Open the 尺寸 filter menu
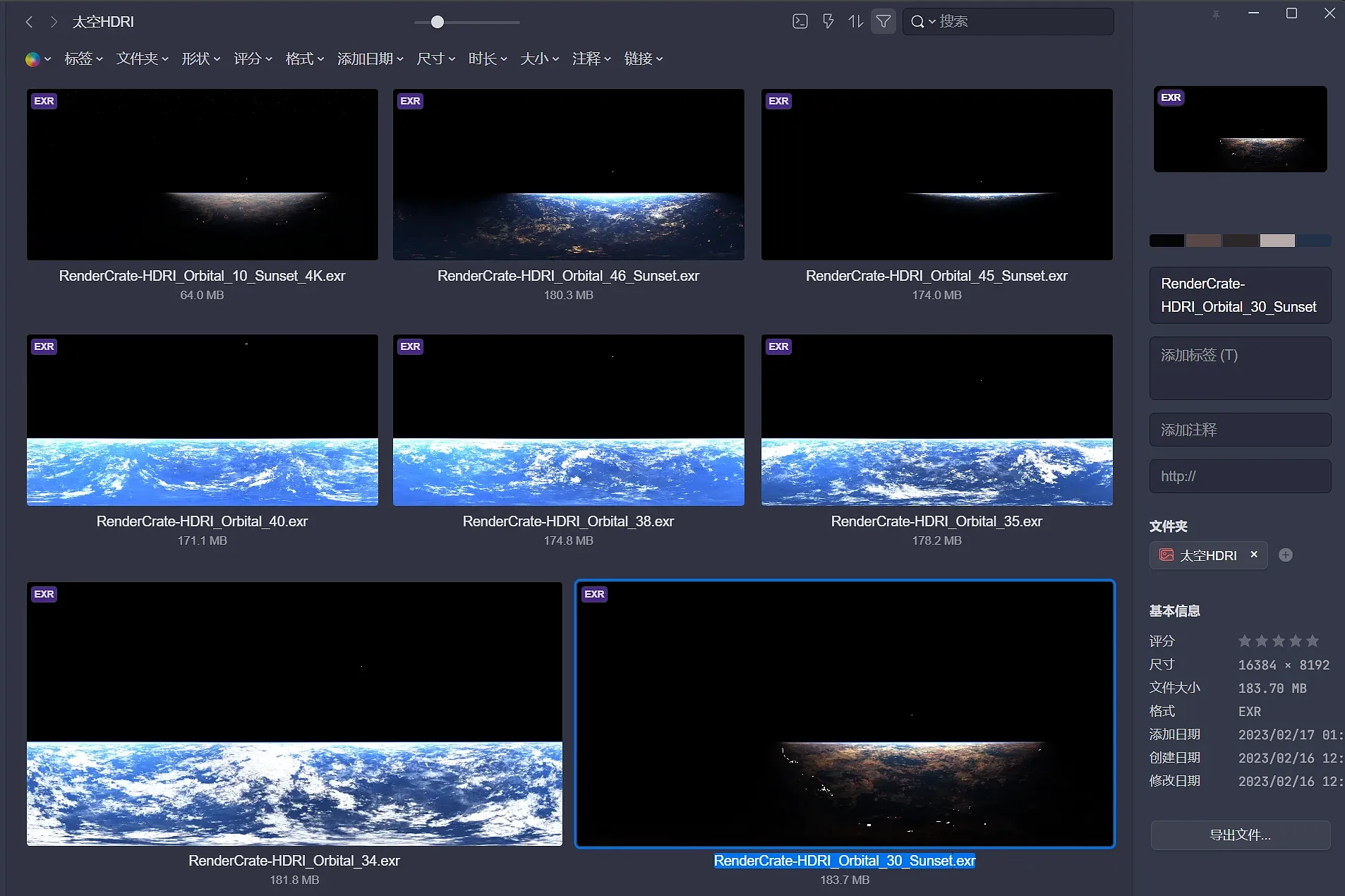This screenshot has width=1345, height=896. [435, 59]
